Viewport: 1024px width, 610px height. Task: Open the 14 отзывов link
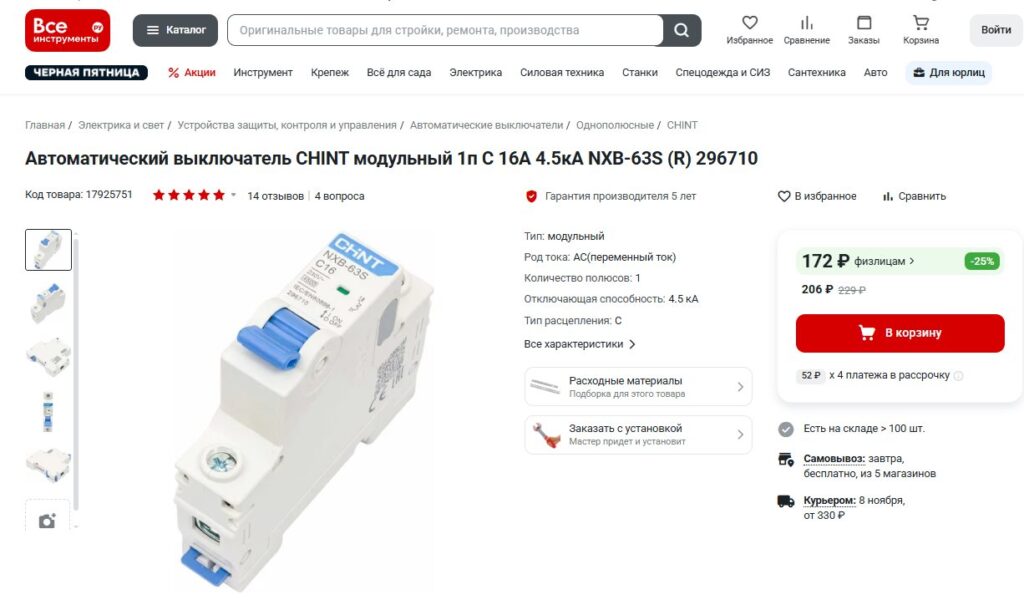point(276,196)
